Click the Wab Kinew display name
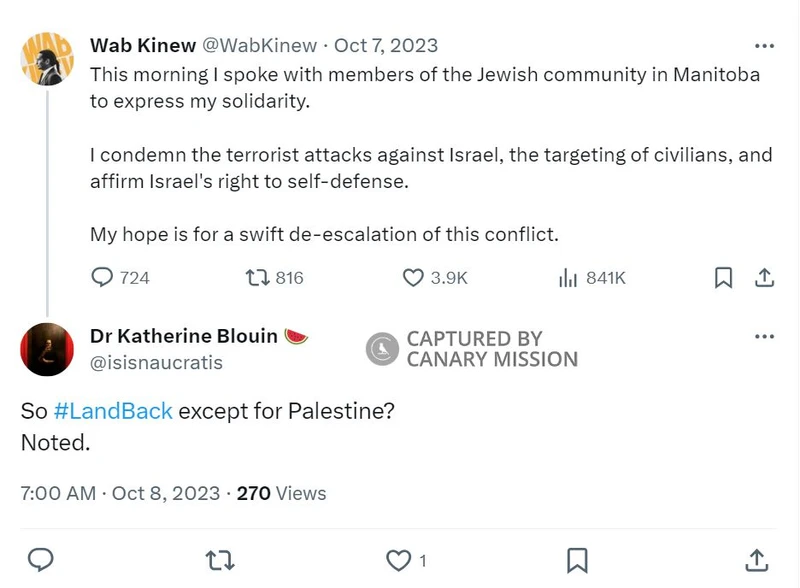800x588 pixels. [x=142, y=46]
